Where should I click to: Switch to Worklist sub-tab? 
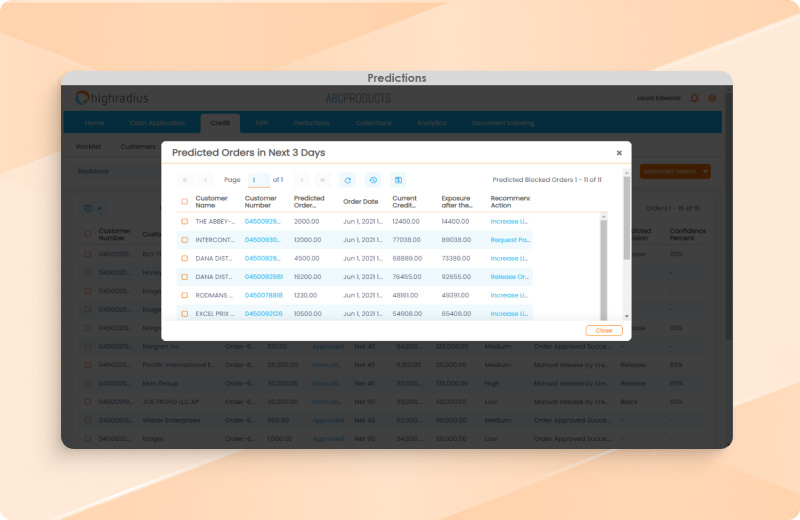(x=88, y=146)
